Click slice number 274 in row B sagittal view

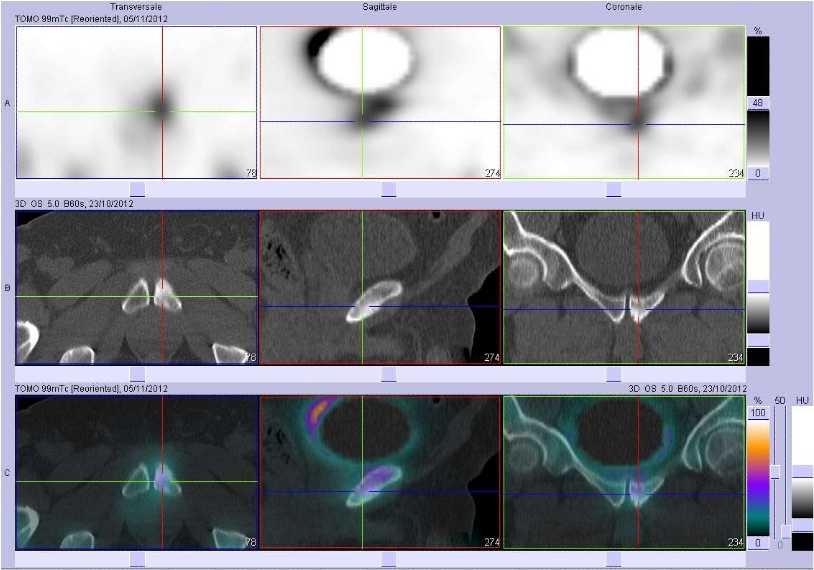coord(492,357)
